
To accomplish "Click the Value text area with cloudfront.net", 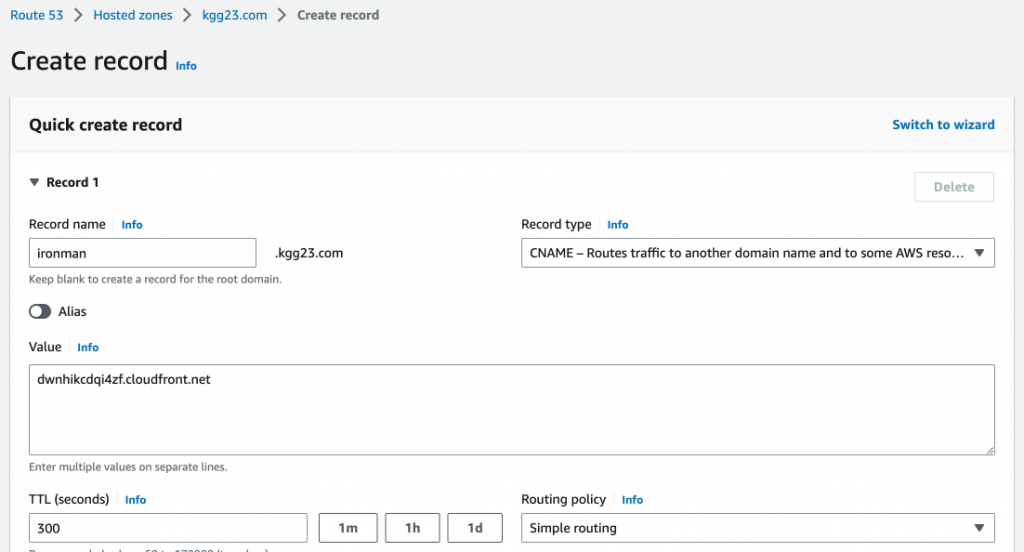I will click(511, 410).
